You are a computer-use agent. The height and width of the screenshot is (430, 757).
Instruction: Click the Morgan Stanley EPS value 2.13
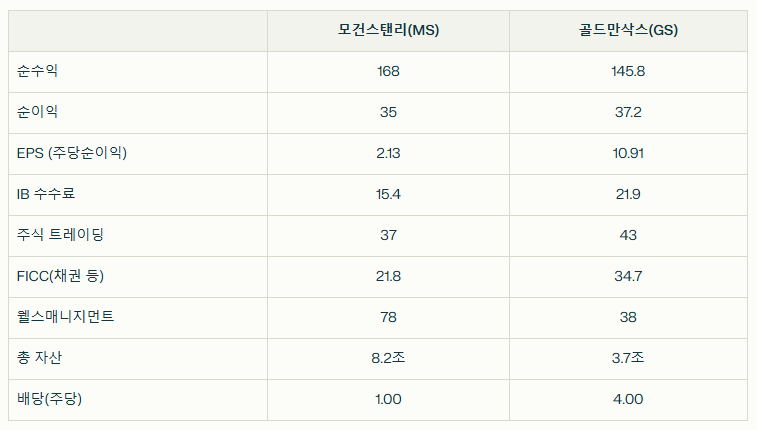point(388,153)
